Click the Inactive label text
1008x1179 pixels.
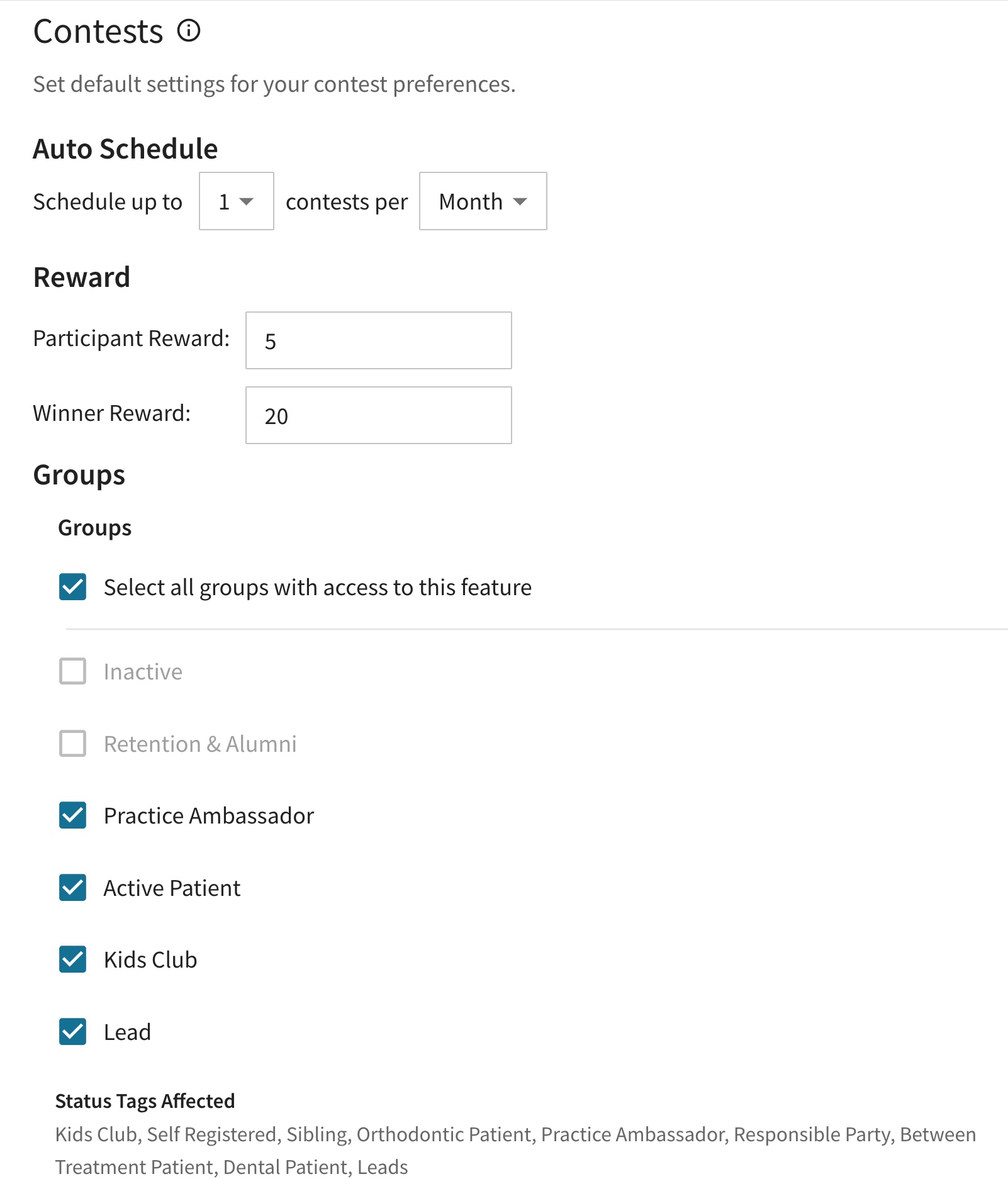pyautogui.click(x=143, y=672)
